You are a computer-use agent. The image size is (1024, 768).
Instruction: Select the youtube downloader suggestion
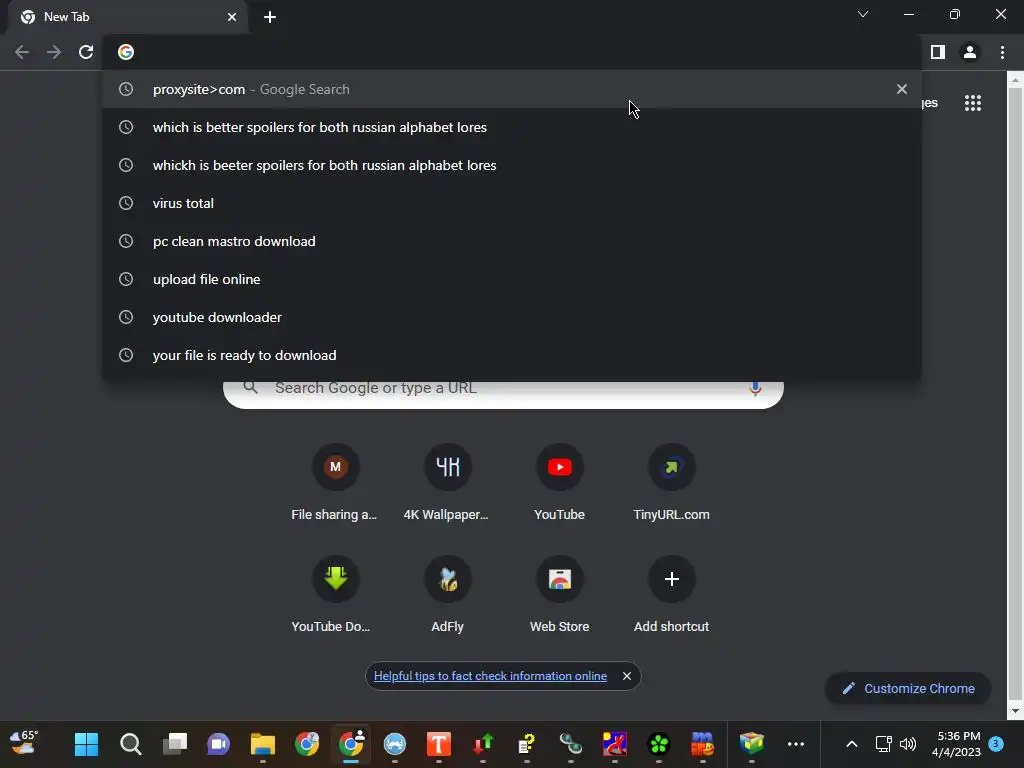coord(512,317)
